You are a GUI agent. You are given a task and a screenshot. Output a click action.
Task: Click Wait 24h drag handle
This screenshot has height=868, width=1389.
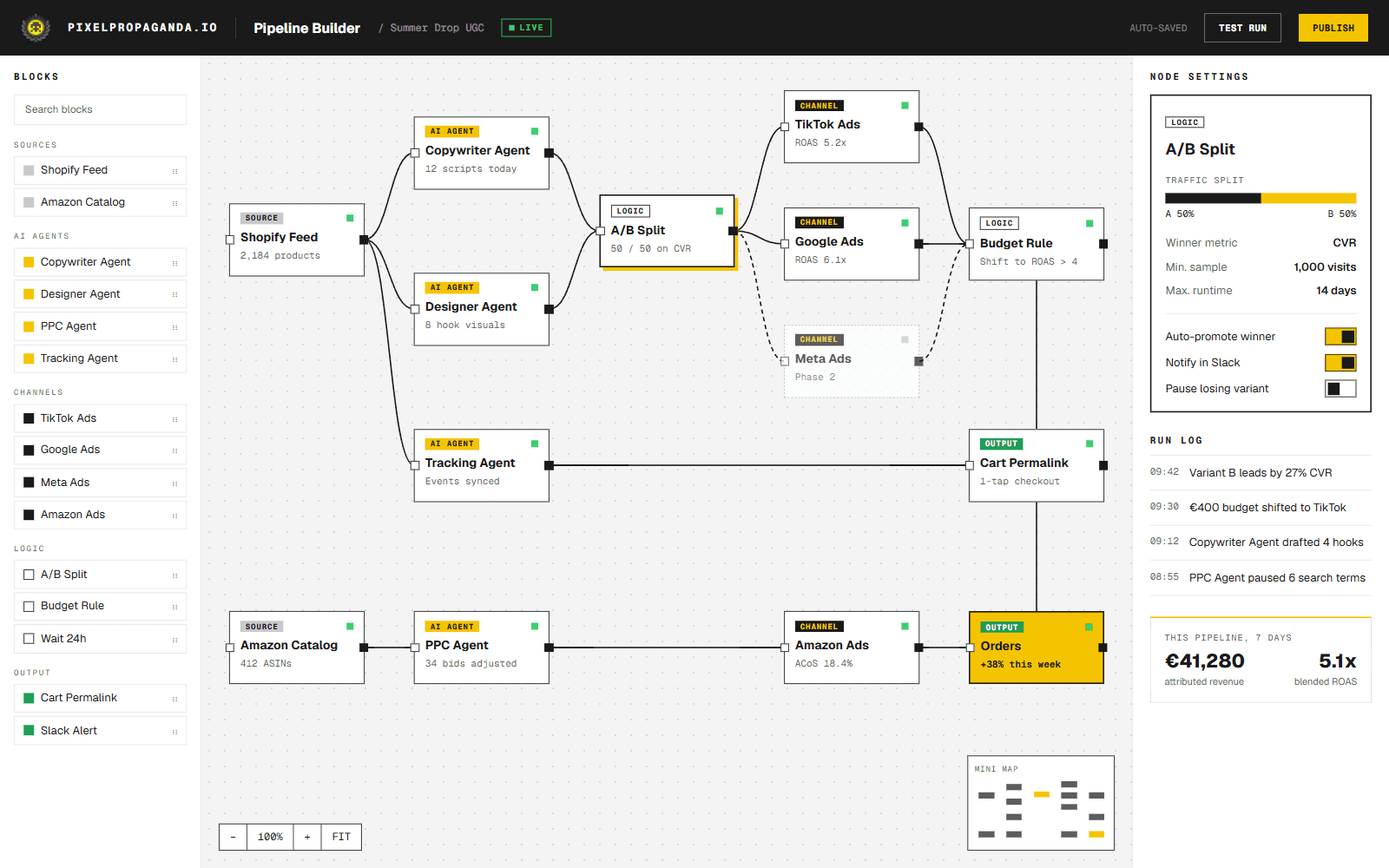point(174,640)
